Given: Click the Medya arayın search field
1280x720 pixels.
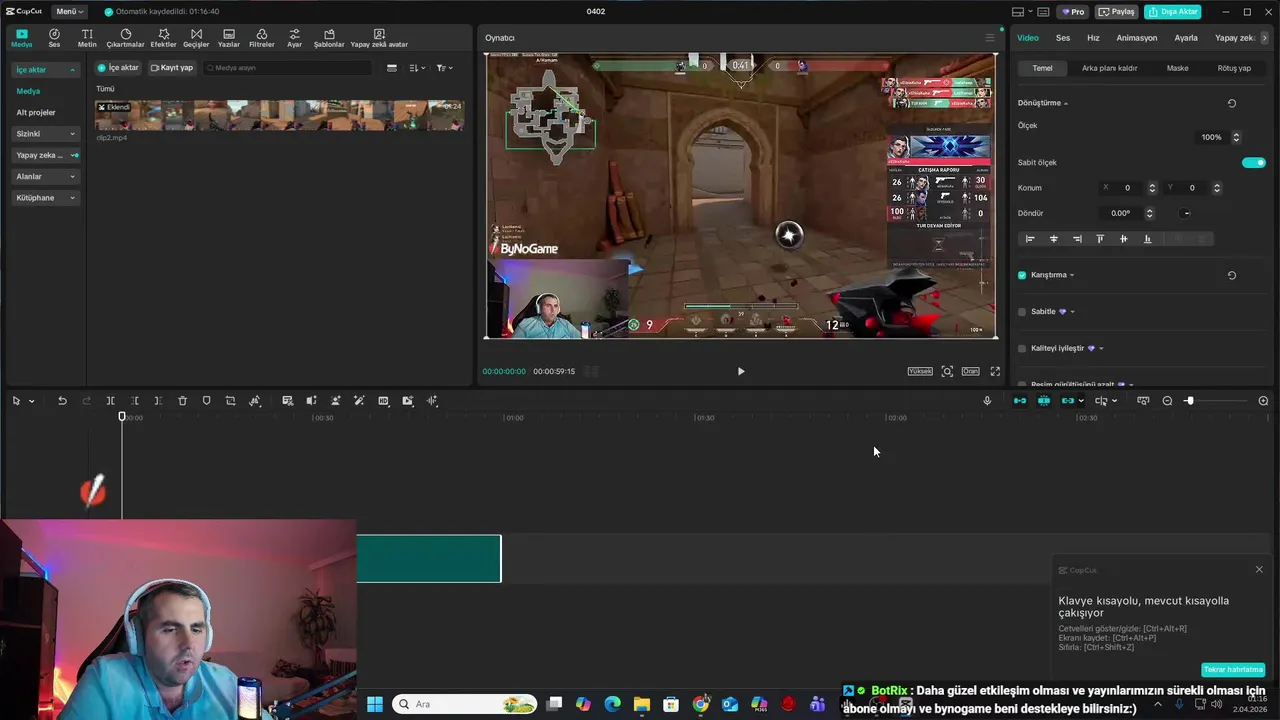Looking at the screenshot, I should (287, 68).
